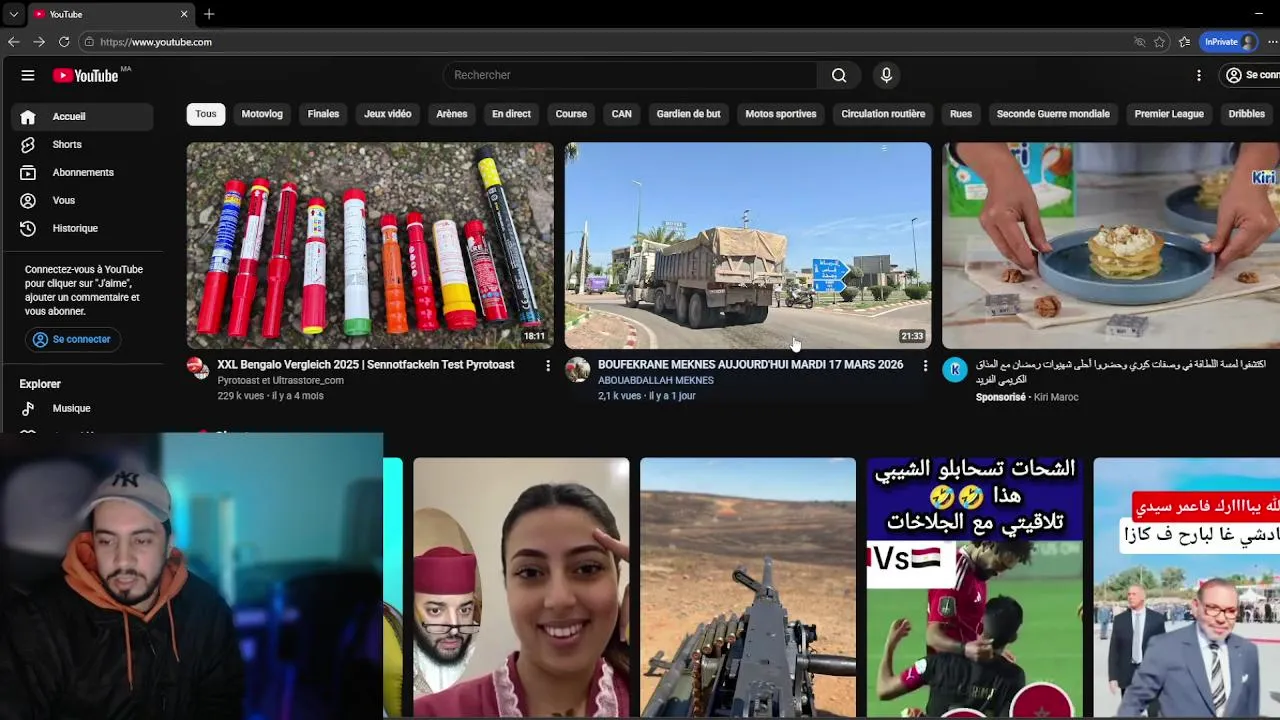Open BOUFEKRANE MEKNES AUJOURD'HUI video title
Viewport: 1280px width, 720px height.
click(750, 365)
